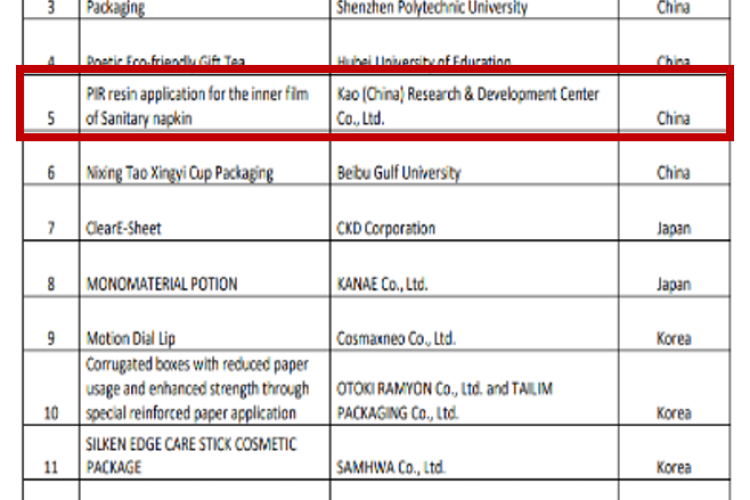The width and height of the screenshot is (750, 500).
Task: Click 'Korea' in the Cosmaxneo row
Action: (674, 323)
